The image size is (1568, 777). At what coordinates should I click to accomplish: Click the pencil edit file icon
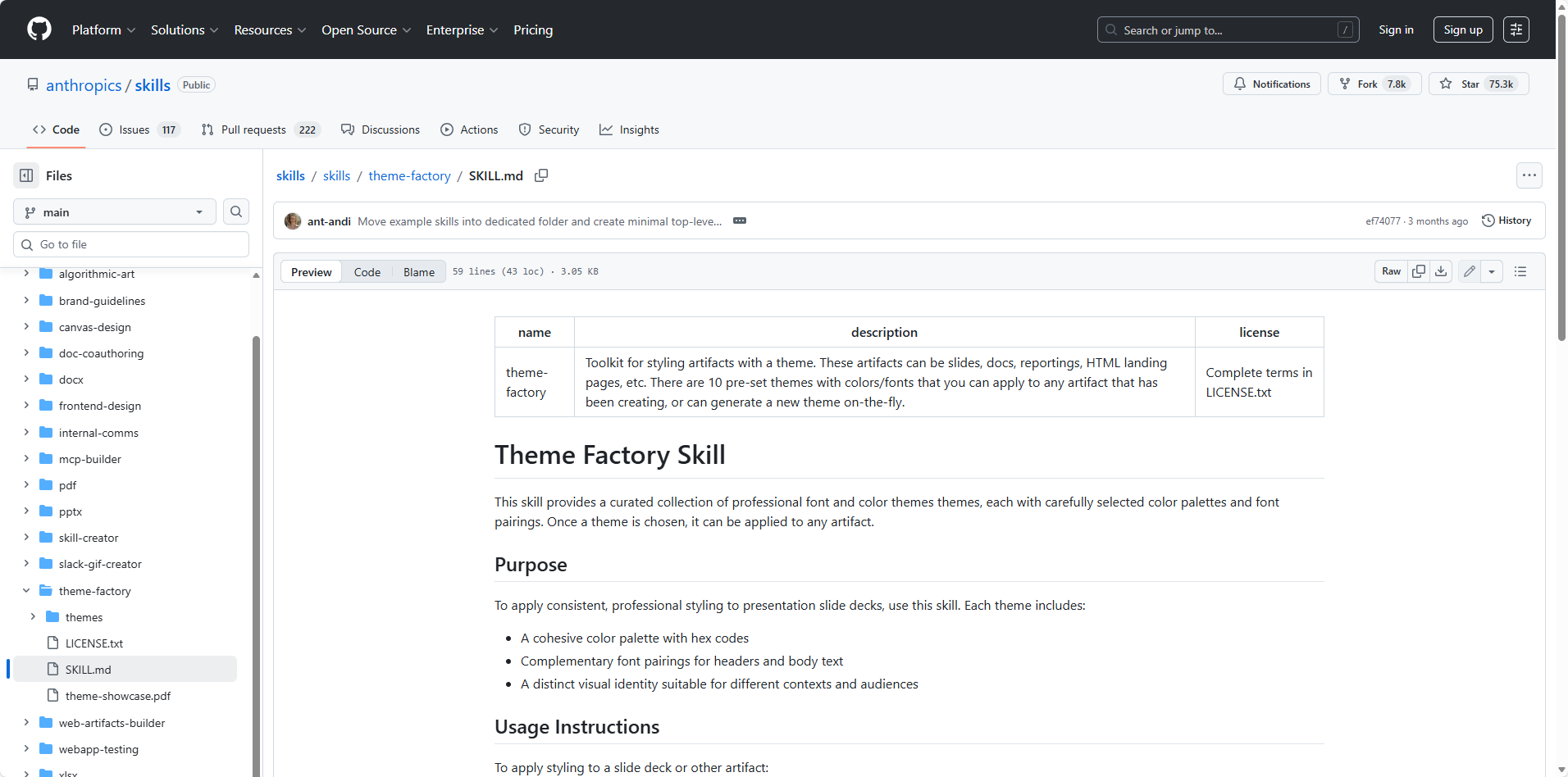pyautogui.click(x=1470, y=271)
